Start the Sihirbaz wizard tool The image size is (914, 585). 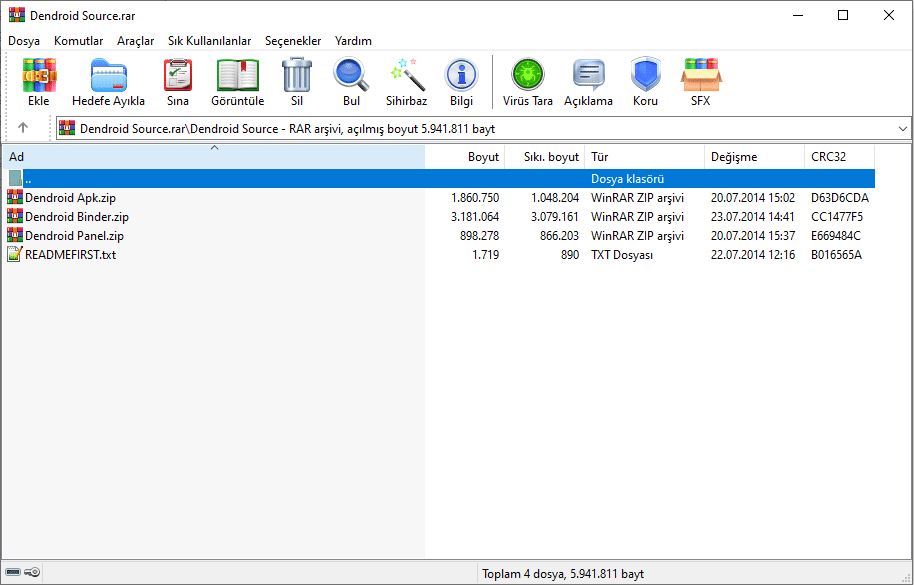coord(407,82)
